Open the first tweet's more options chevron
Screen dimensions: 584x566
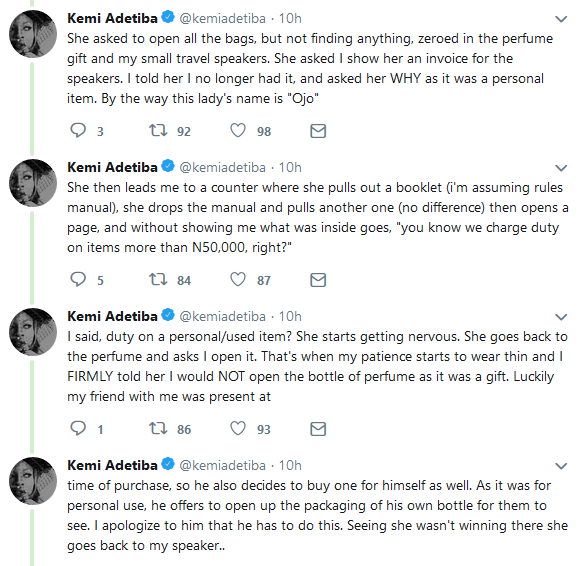pyautogui.click(x=561, y=19)
